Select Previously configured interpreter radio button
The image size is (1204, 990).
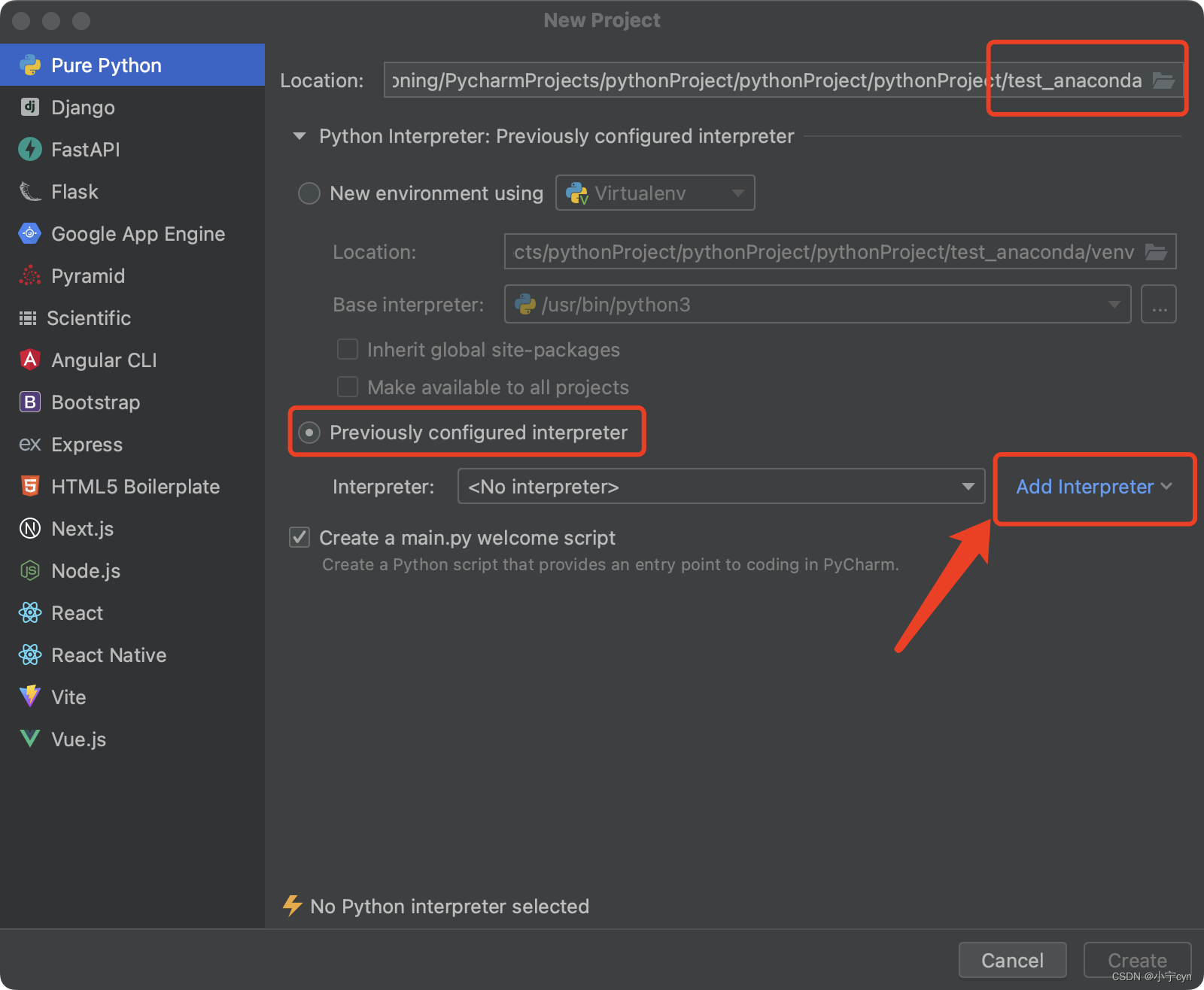tap(309, 433)
